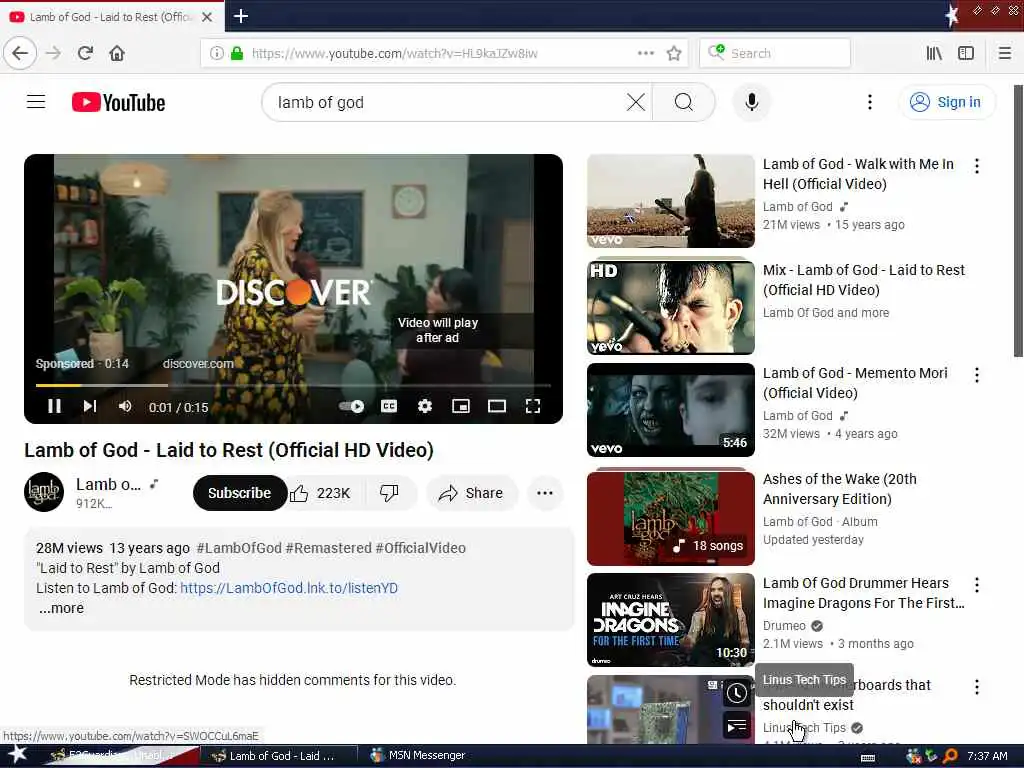Enable miniplayer mode
This screenshot has width=1024, height=768.
tap(460, 406)
